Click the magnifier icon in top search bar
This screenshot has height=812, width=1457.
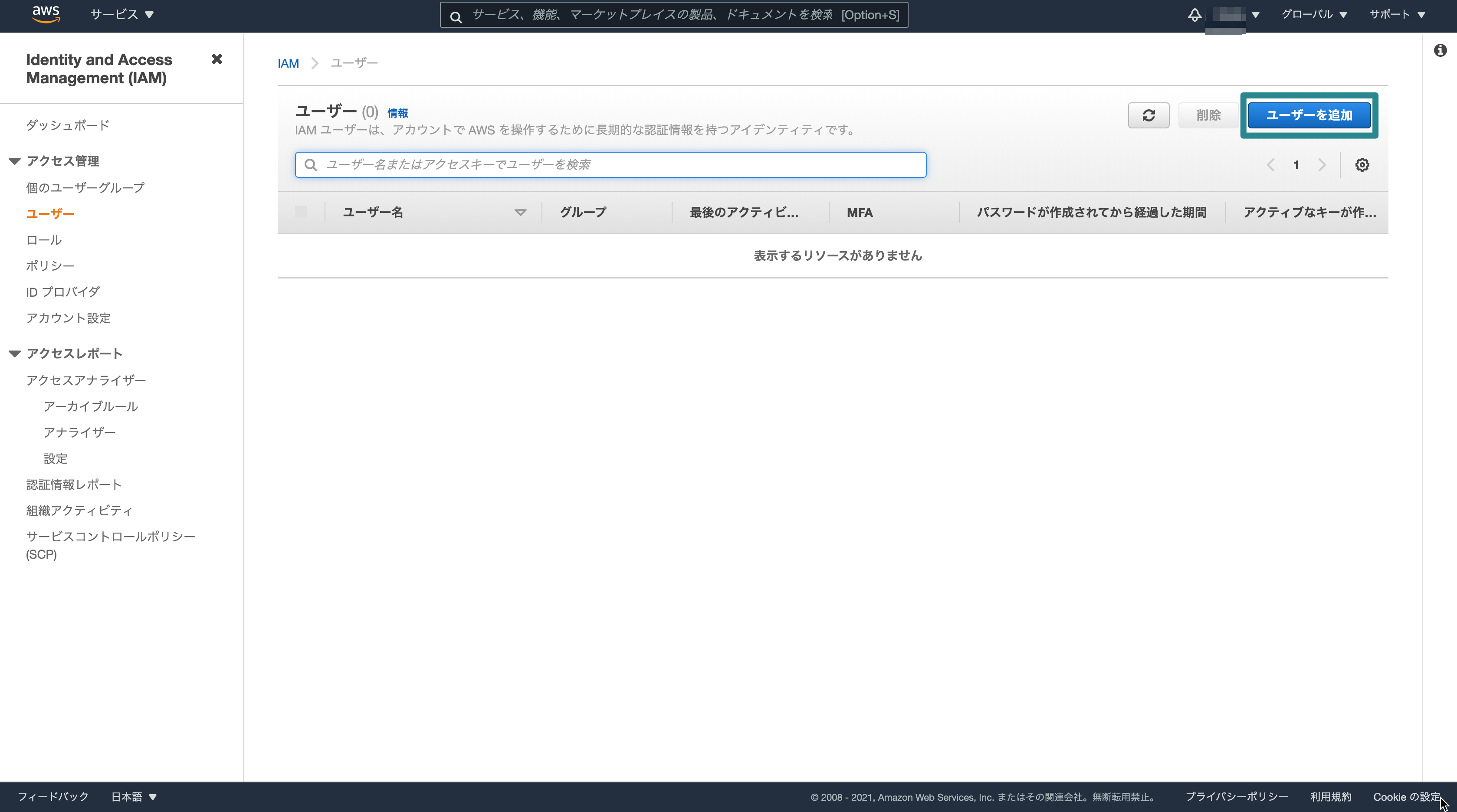pos(456,17)
